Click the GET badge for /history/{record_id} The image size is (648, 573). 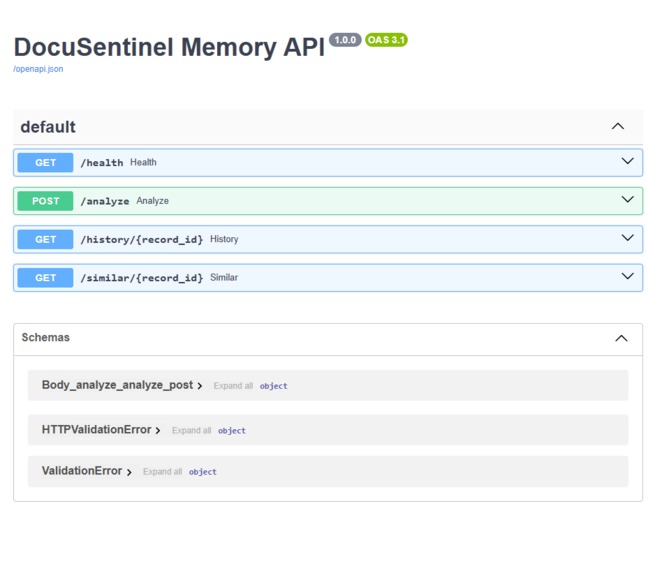click(45, 240)
